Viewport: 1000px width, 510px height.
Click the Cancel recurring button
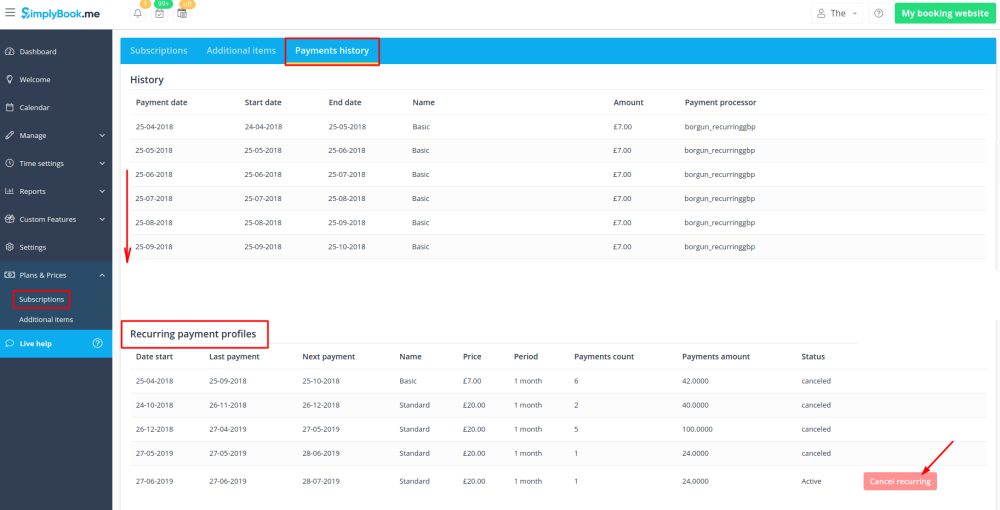(x=900, y=481)
